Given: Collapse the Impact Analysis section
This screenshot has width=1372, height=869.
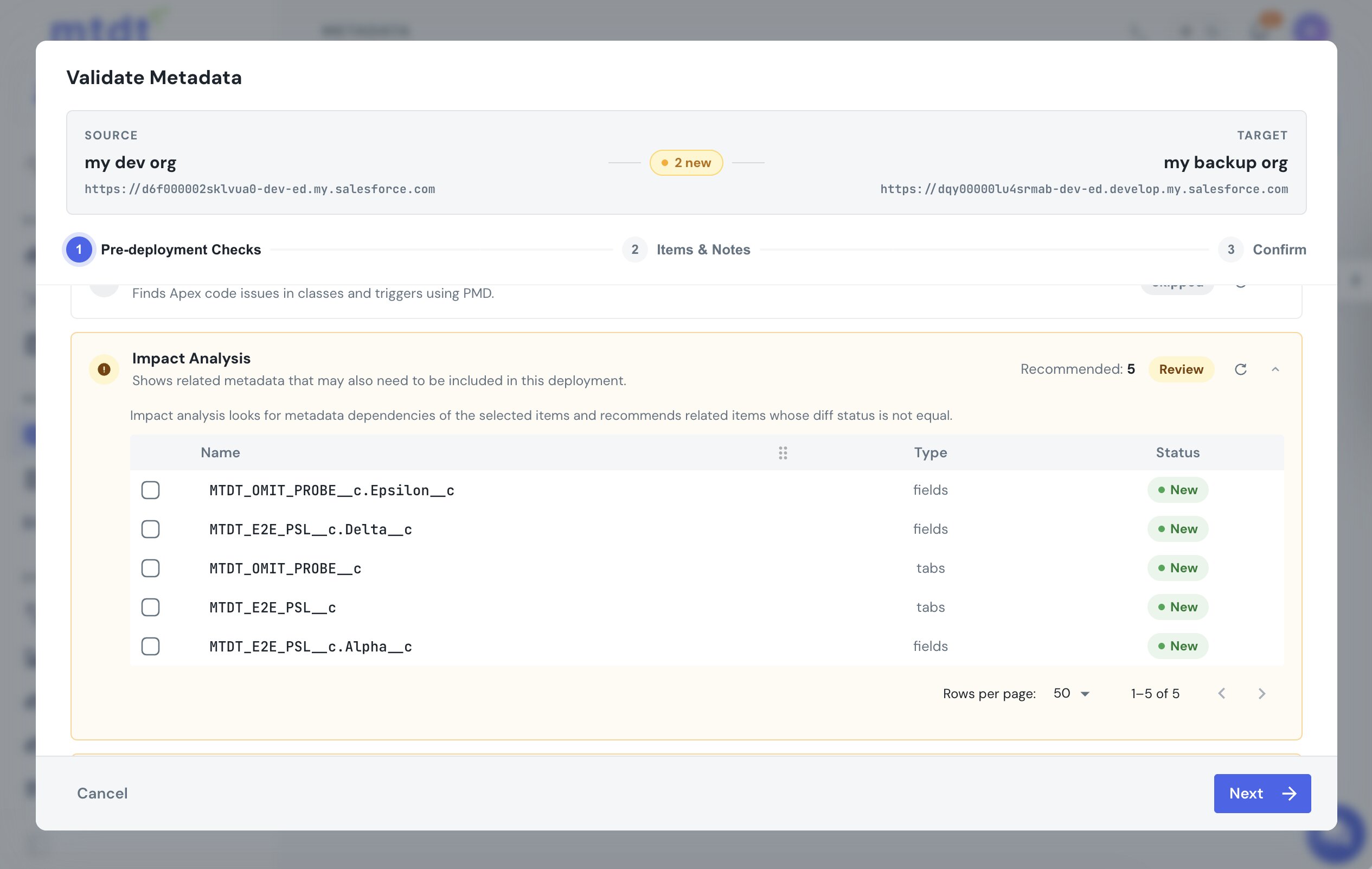Looking at the screenshot, I should (x=1275, y=369).
